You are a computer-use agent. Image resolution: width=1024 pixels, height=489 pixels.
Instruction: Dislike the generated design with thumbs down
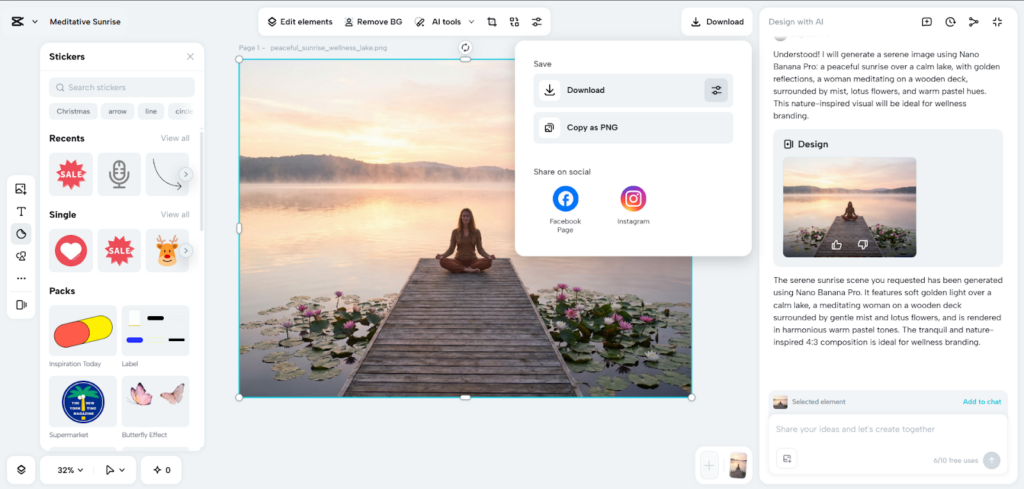pos(862,245)
